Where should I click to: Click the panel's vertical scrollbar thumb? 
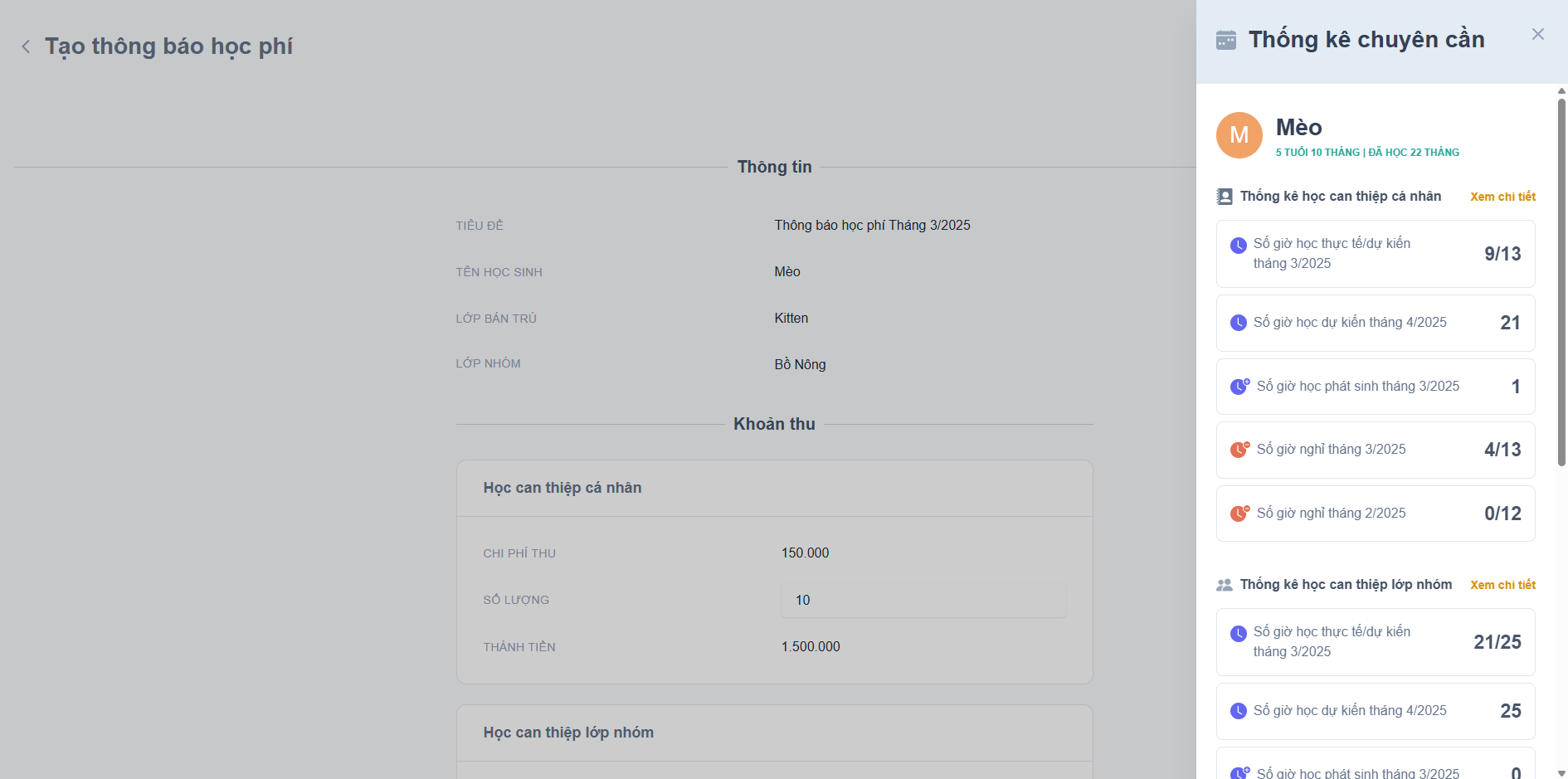tap(1561, 282)
